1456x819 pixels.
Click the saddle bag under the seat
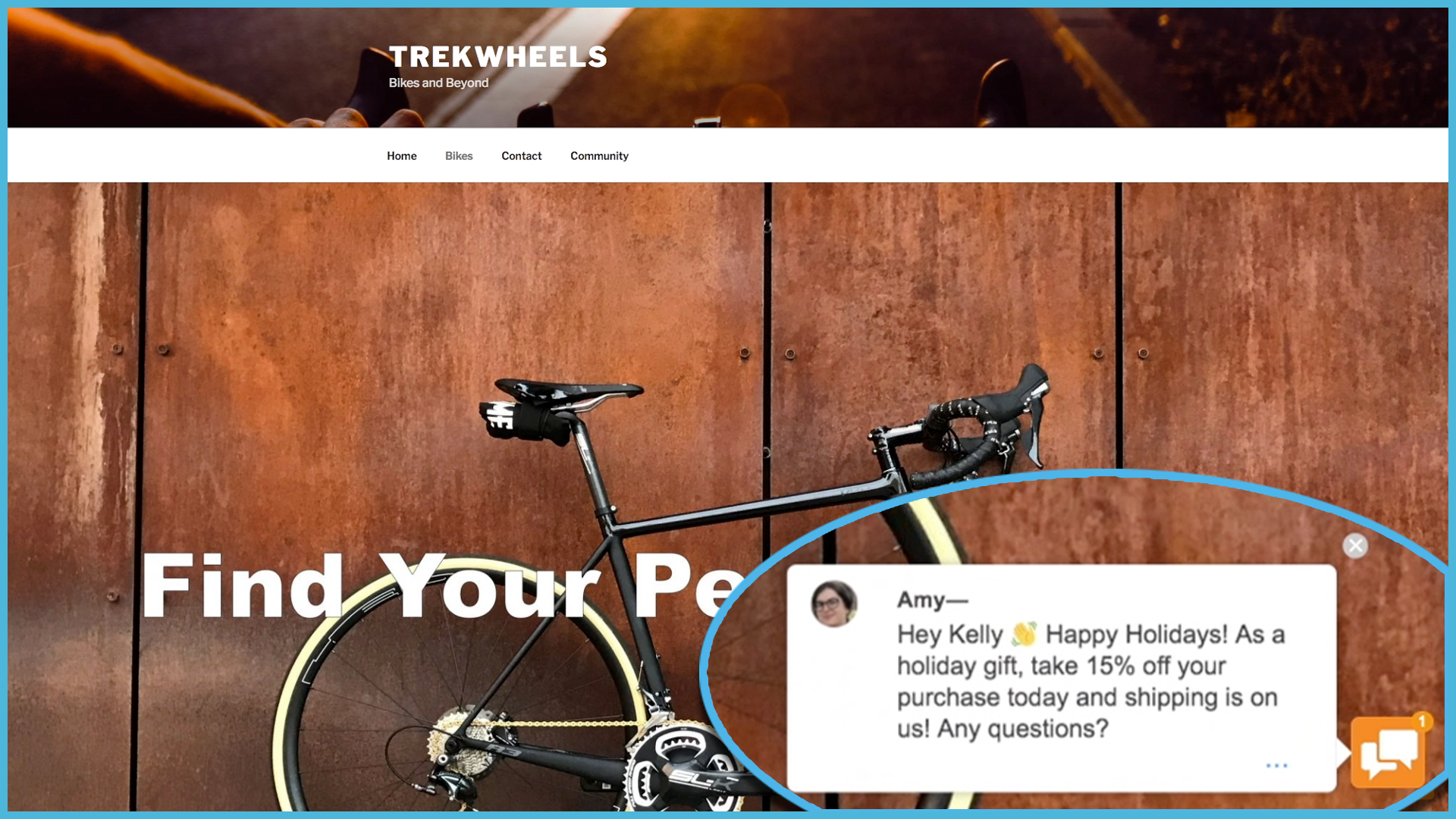pyautogui.click(x=525, y=421)
